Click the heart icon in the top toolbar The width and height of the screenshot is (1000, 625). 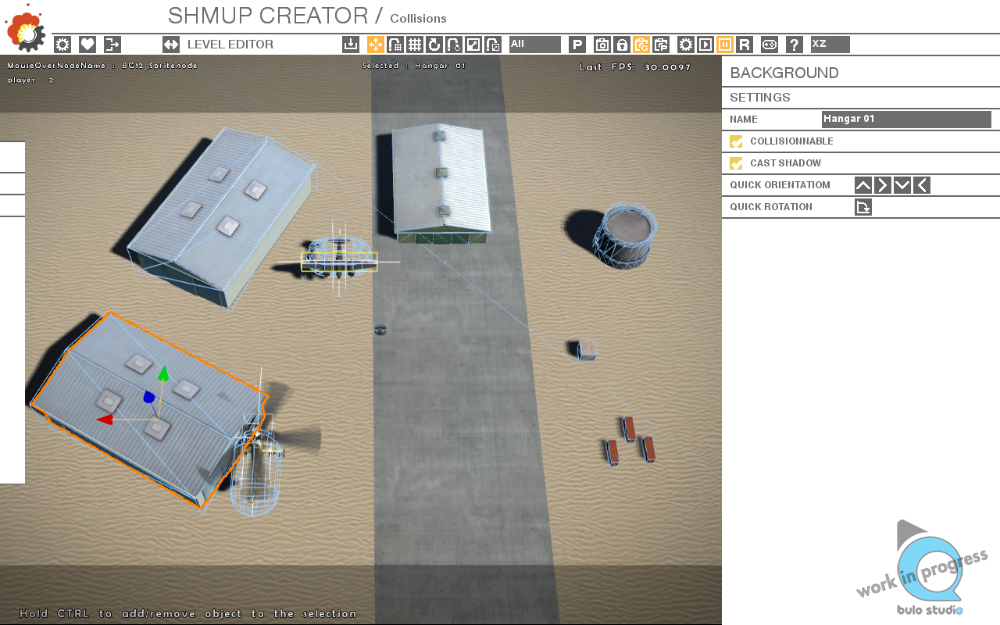click(87, 44)
